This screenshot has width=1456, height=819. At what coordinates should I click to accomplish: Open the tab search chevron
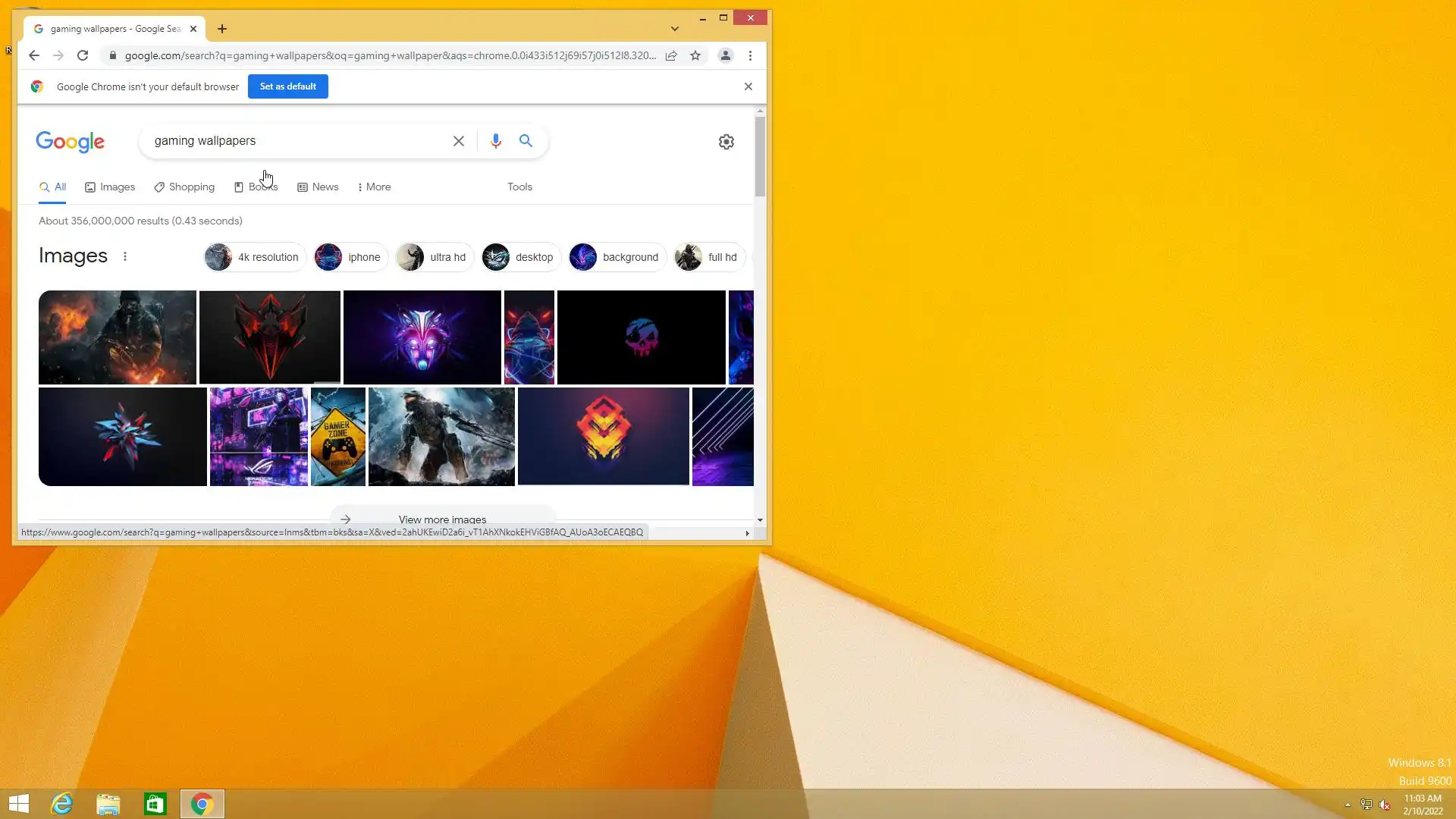(x=674, y=29)
